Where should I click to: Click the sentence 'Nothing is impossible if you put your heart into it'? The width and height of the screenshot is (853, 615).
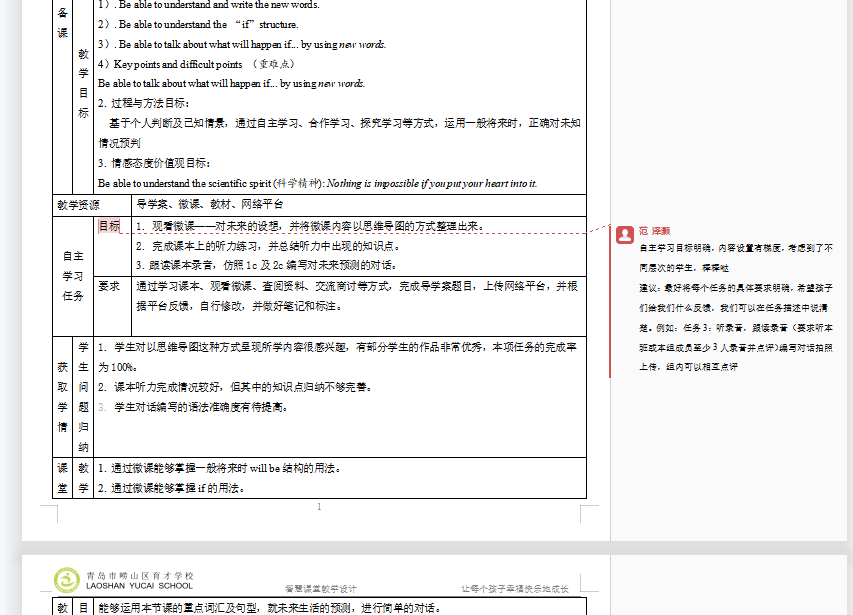(x=432, y=183)
